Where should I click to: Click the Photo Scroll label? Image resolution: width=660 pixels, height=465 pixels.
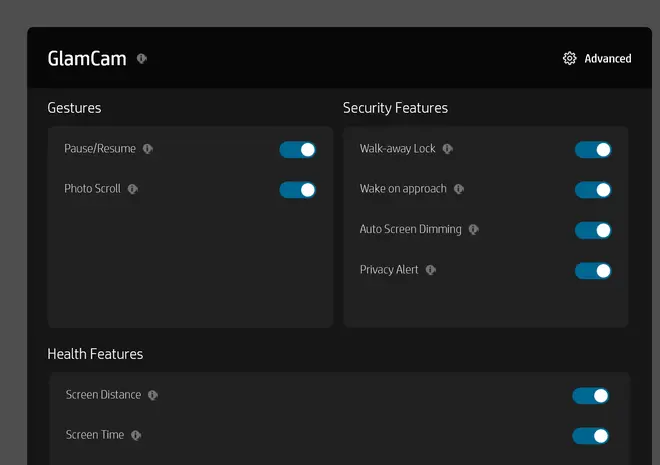pos(93,189)
